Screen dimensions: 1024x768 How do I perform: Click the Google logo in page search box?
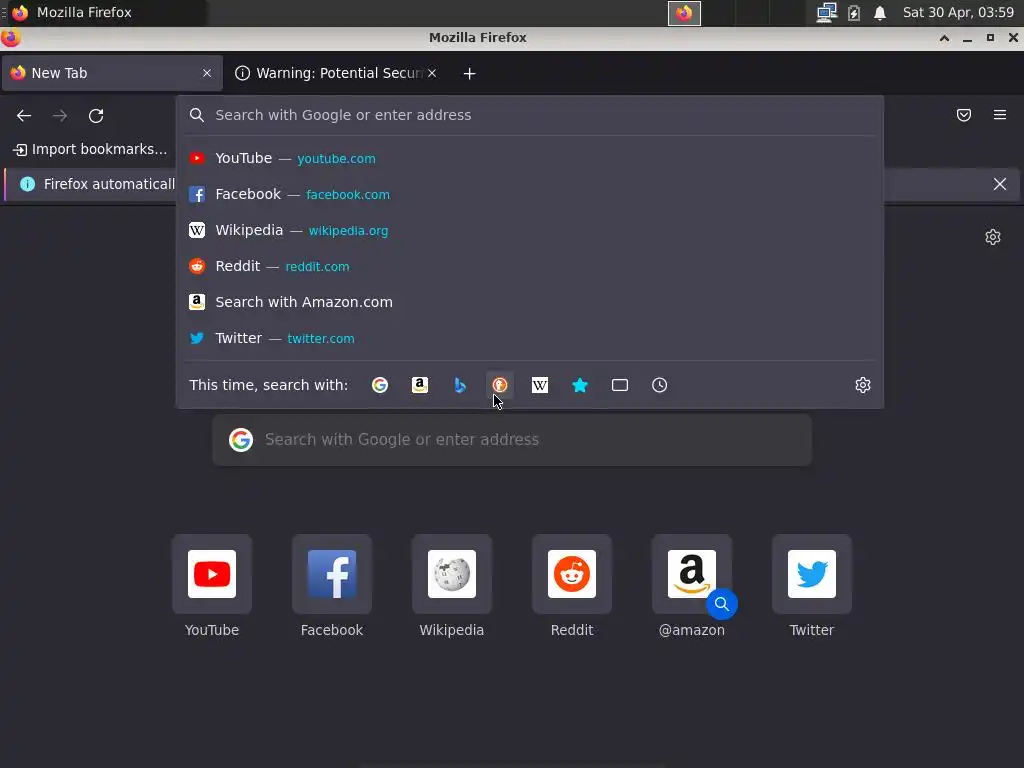(x=241, y=440)
